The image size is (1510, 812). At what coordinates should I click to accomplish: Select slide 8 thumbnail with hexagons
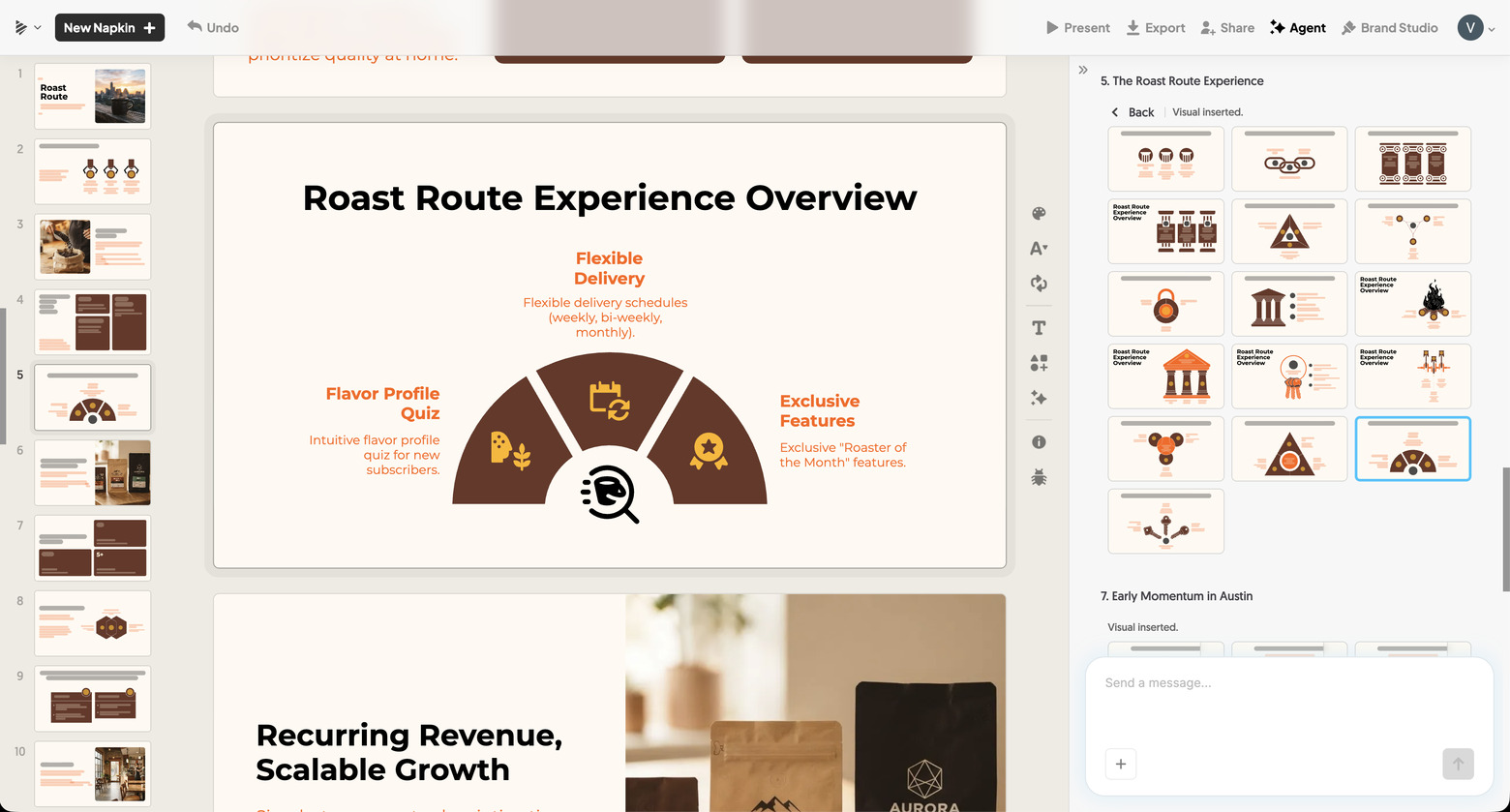(93, 623)
